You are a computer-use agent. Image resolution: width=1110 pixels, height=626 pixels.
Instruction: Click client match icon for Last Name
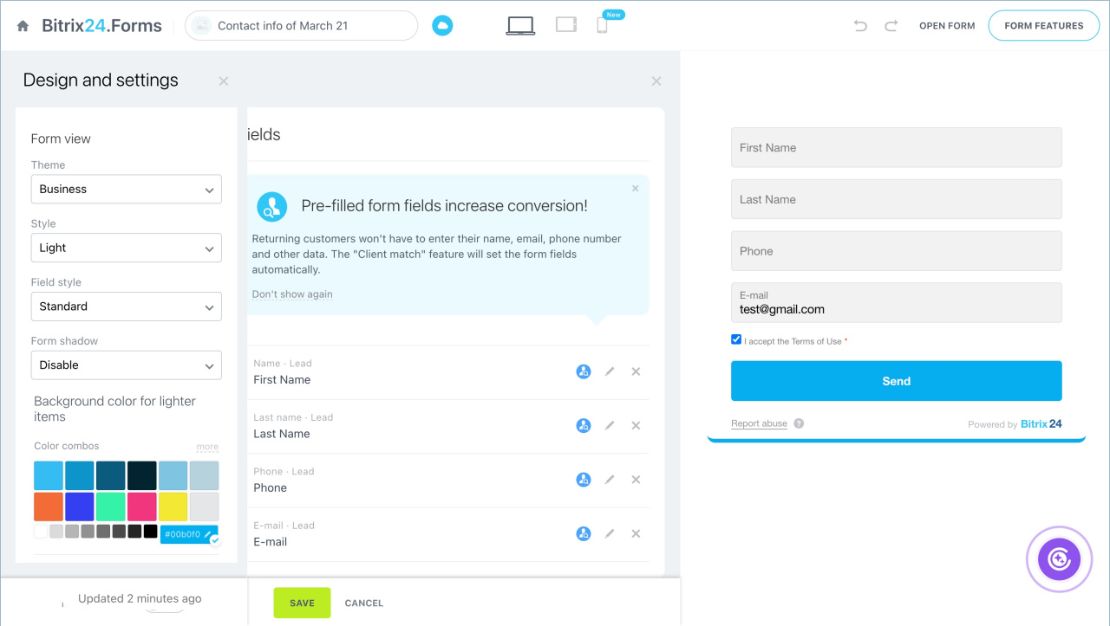pos(583,425)
